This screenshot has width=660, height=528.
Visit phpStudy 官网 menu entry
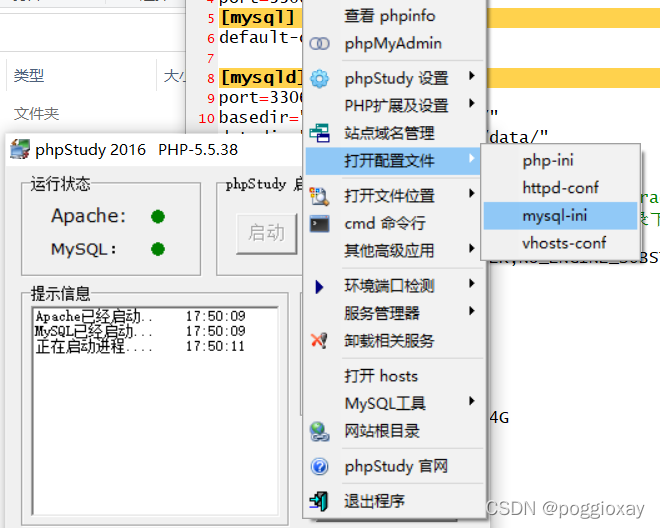click(396, 467)
